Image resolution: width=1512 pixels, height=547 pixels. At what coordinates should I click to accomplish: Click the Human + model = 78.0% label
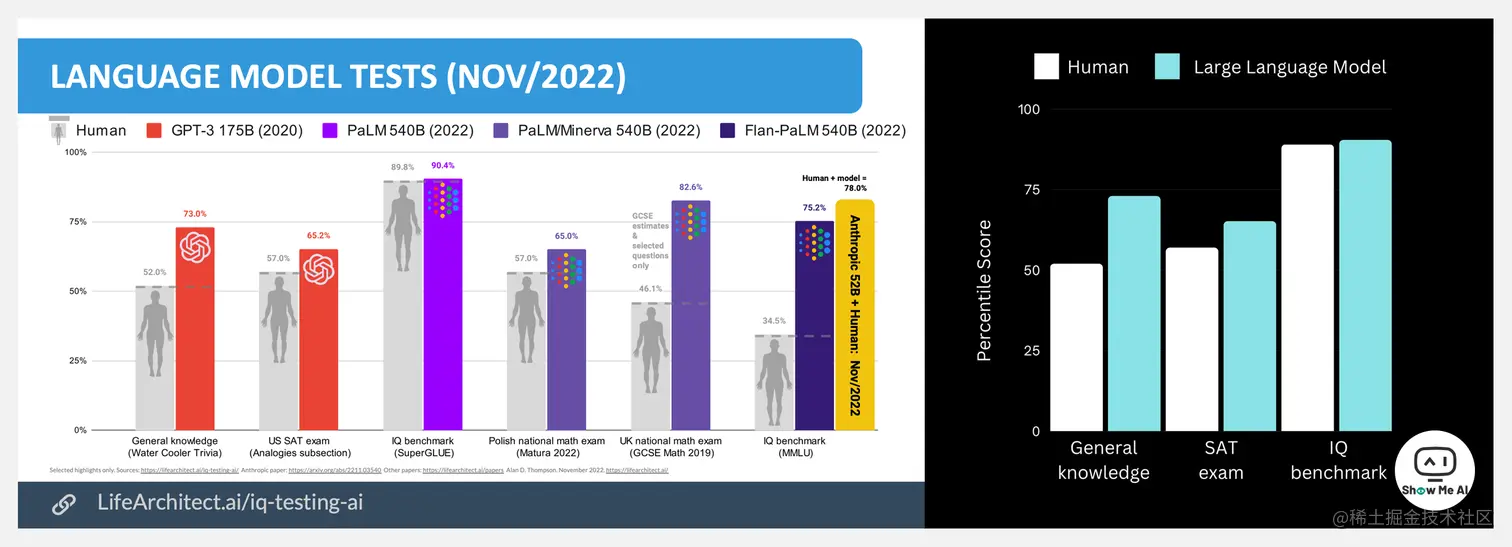tap(834, 182)
